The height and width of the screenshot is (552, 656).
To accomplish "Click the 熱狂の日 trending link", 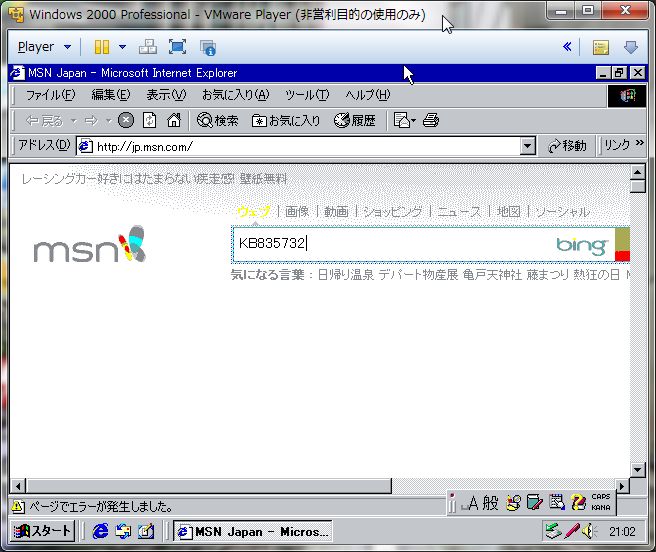I will (596, 275).
